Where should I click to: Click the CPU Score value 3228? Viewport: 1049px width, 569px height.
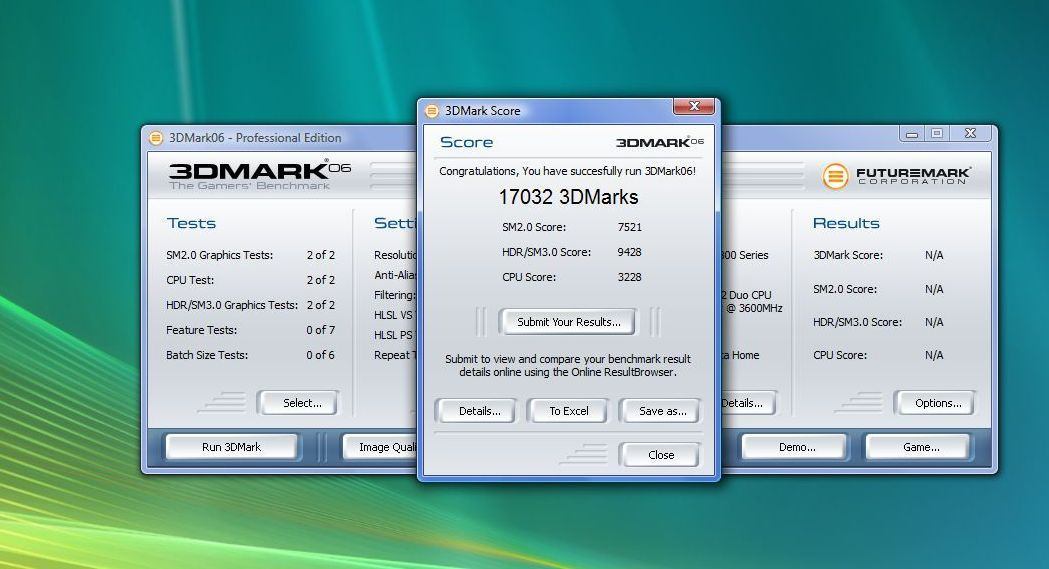(629, 277)
